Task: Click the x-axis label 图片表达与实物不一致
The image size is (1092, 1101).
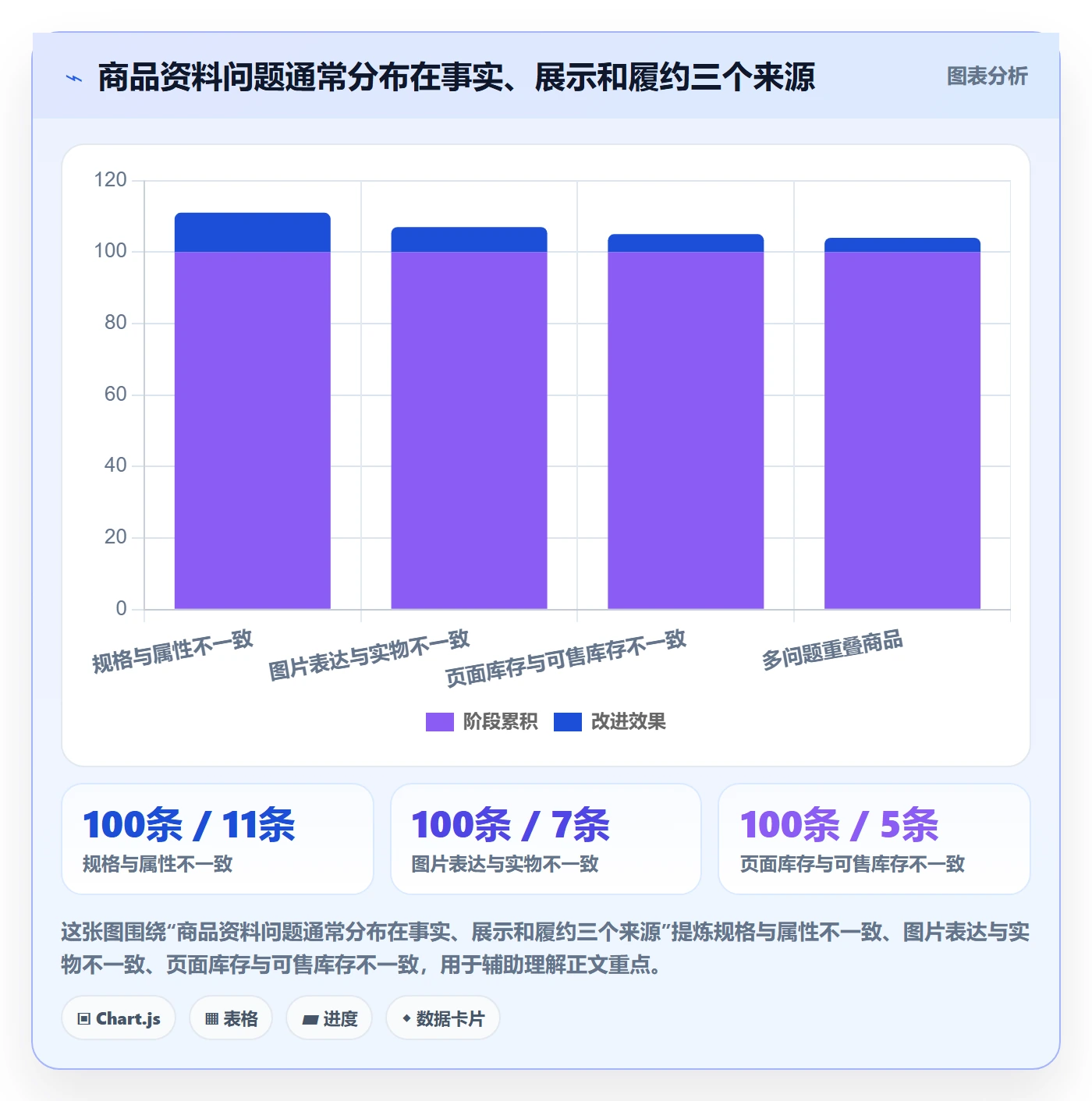Action: (369, 655)
